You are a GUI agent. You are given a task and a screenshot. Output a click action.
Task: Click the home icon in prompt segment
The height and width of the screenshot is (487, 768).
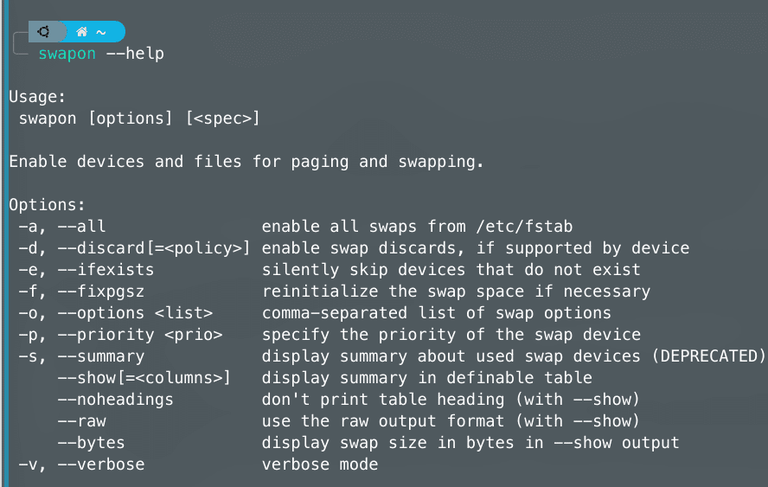coord(82,32)
